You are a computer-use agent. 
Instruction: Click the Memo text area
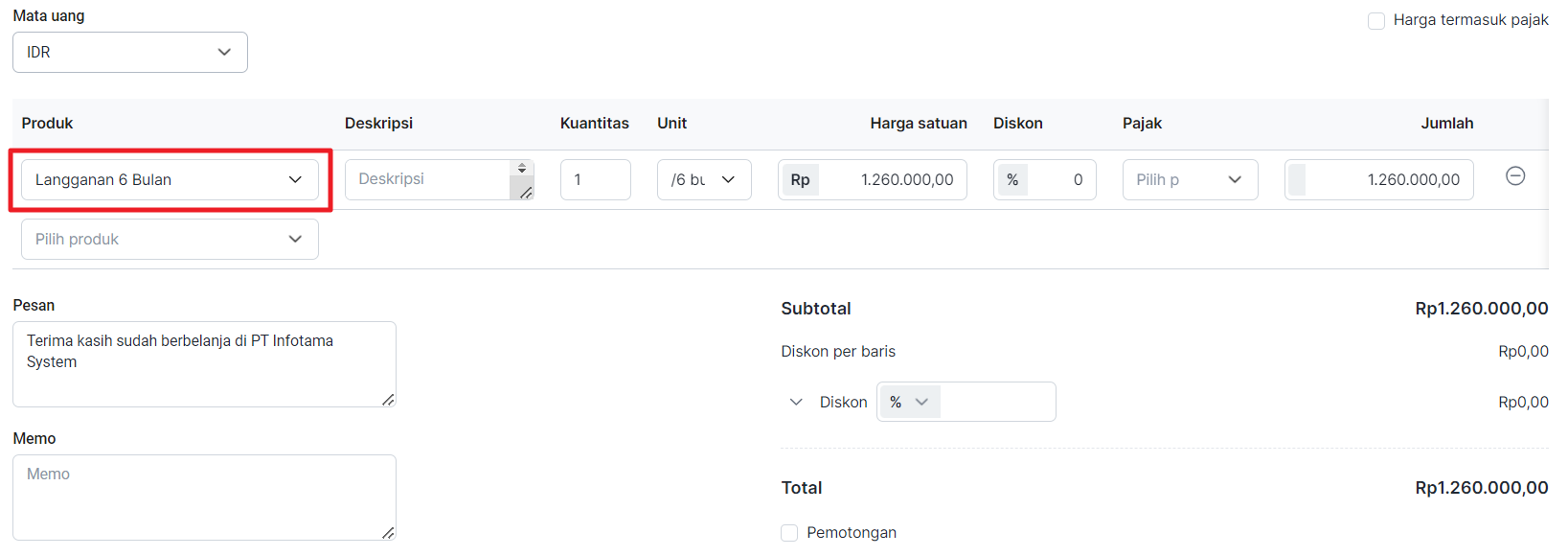pyautogui.click(x=204, y=498)
